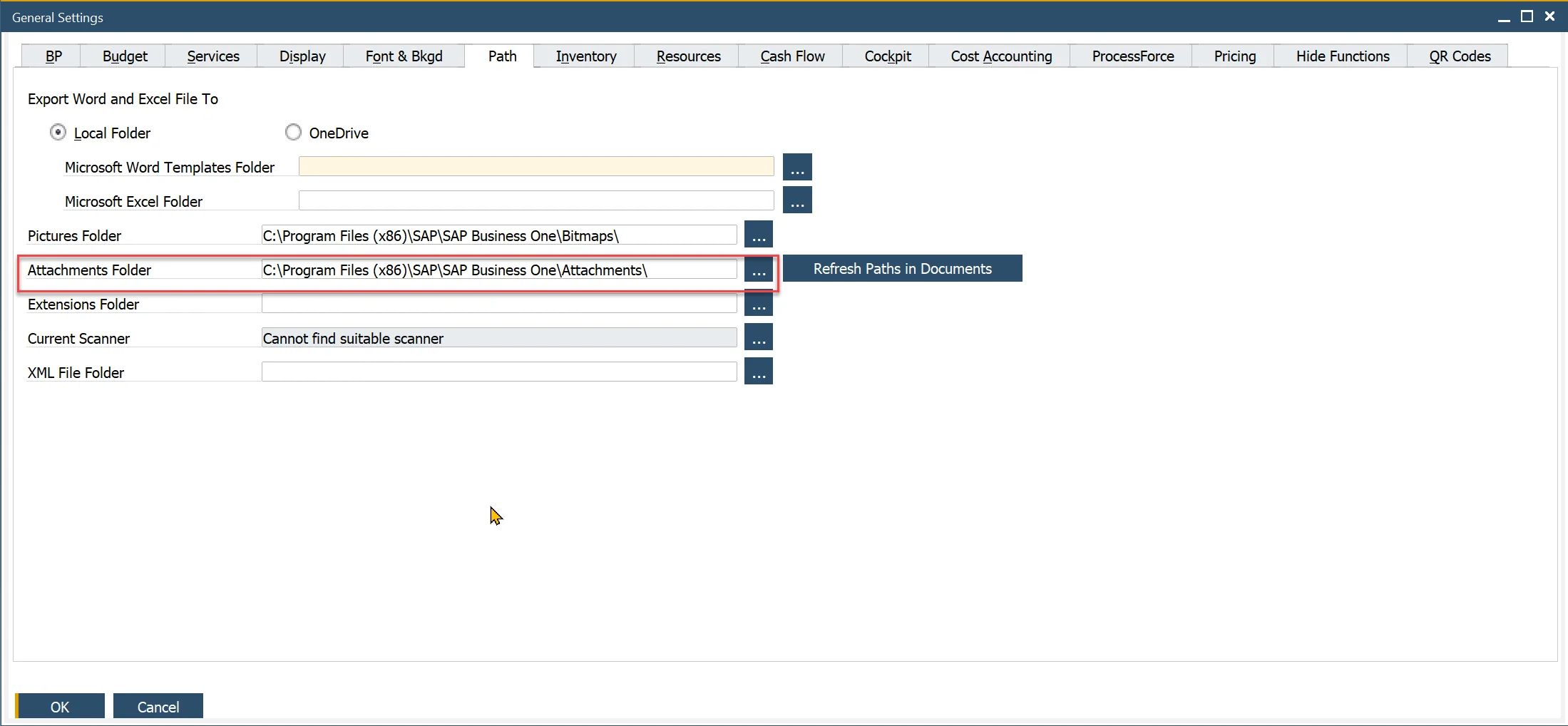
Task: Choose a scanner via Current Scanner browse
Action: coord(758,338)
